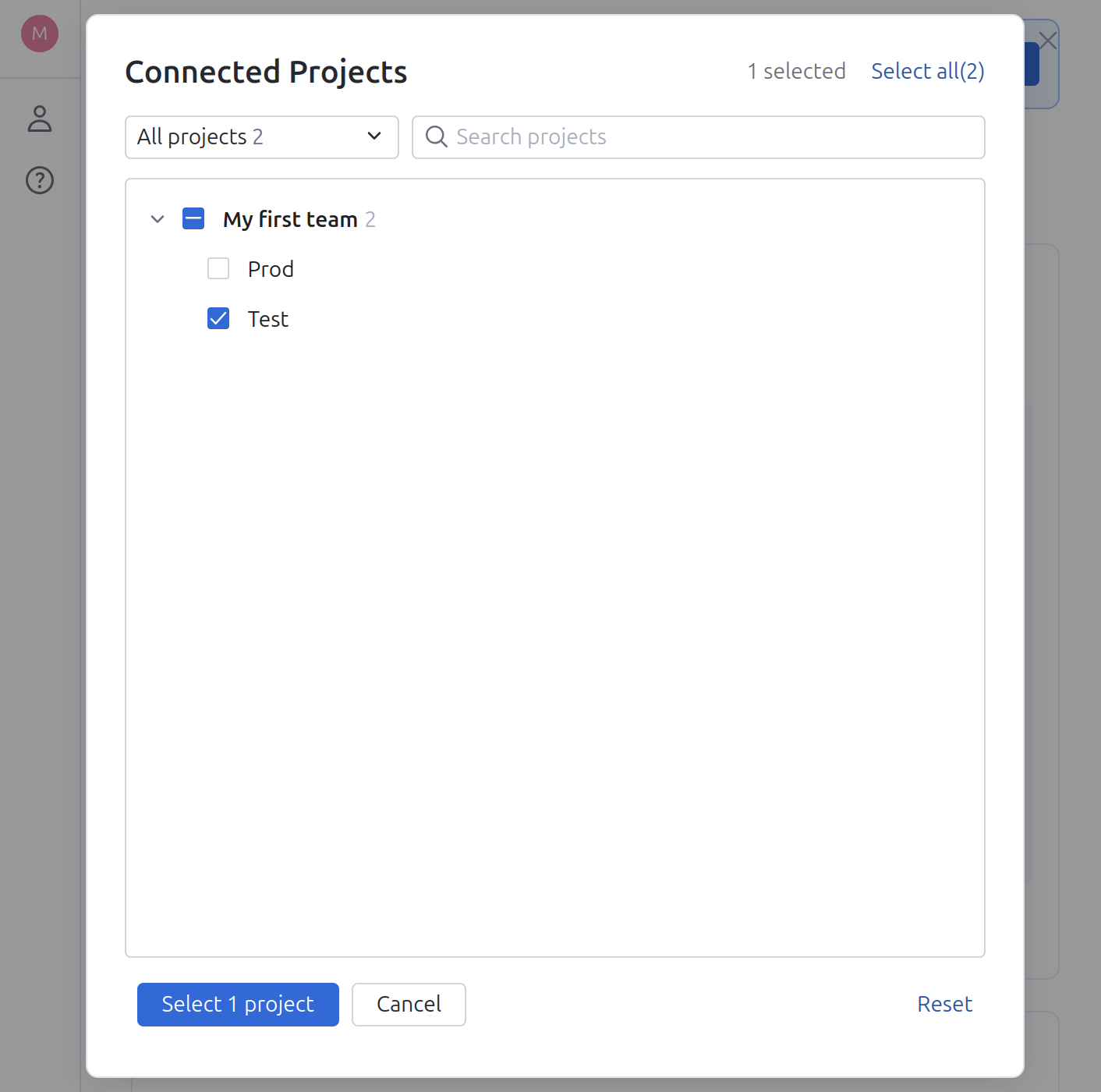Select the My first team group label
The height and width of the screenshot is (1092, 1101).
[x=289, y=219]
